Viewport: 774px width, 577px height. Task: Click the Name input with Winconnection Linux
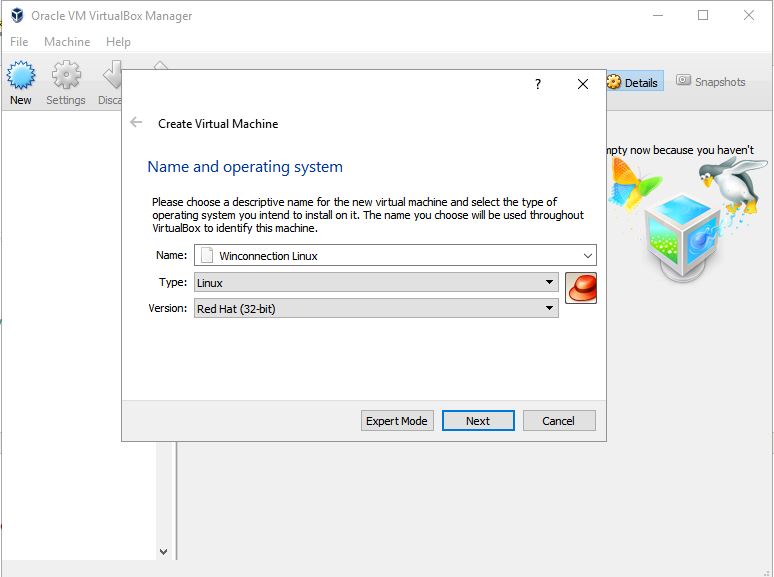pos(395,255)
